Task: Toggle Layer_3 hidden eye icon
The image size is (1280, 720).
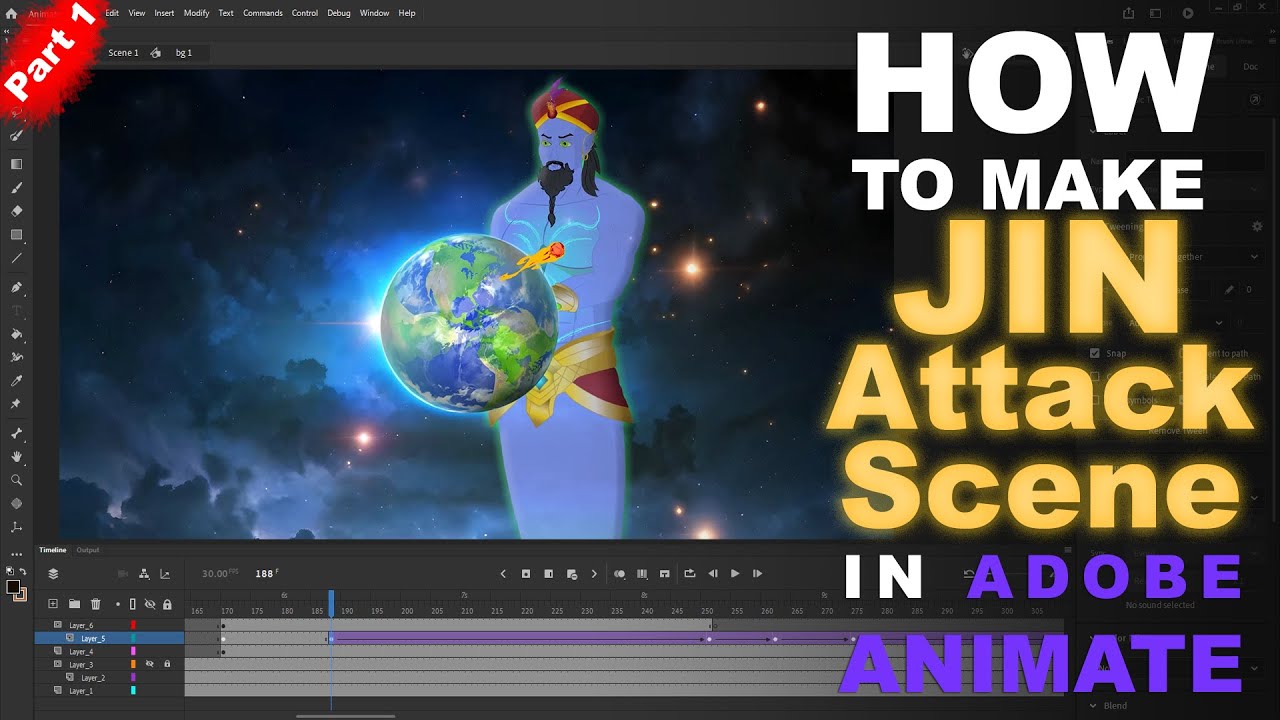Action: pyautogui.click(x=149, y=664)
